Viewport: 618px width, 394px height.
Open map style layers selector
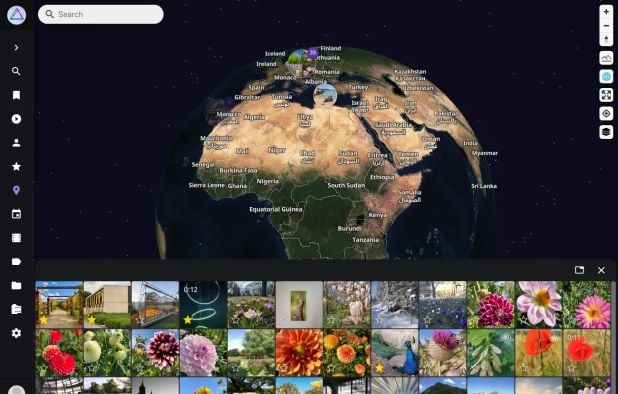coord(606,132)
